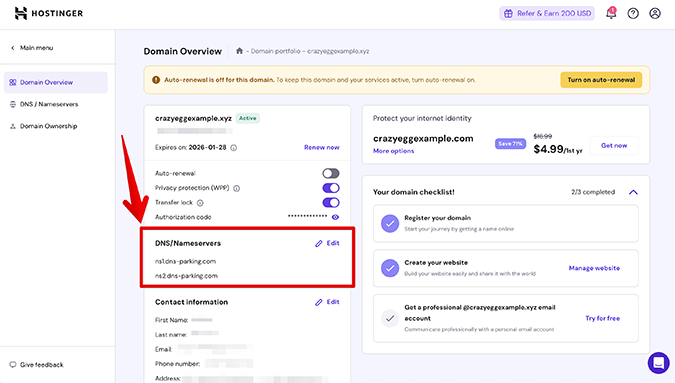The image size is (675, 383).
Task: Click the Give feedback icon
Action: pyautogui.click(x=13, y=364)
